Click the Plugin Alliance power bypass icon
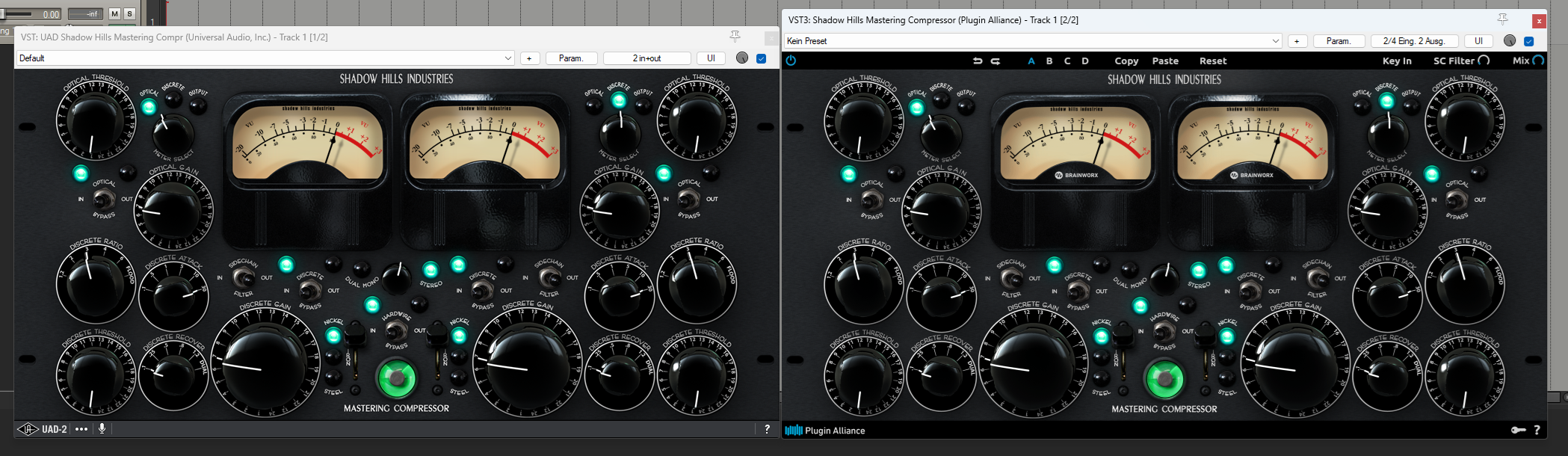Image resolution: width=1568 pixels, height=456 pixels. tap(791, 61)
